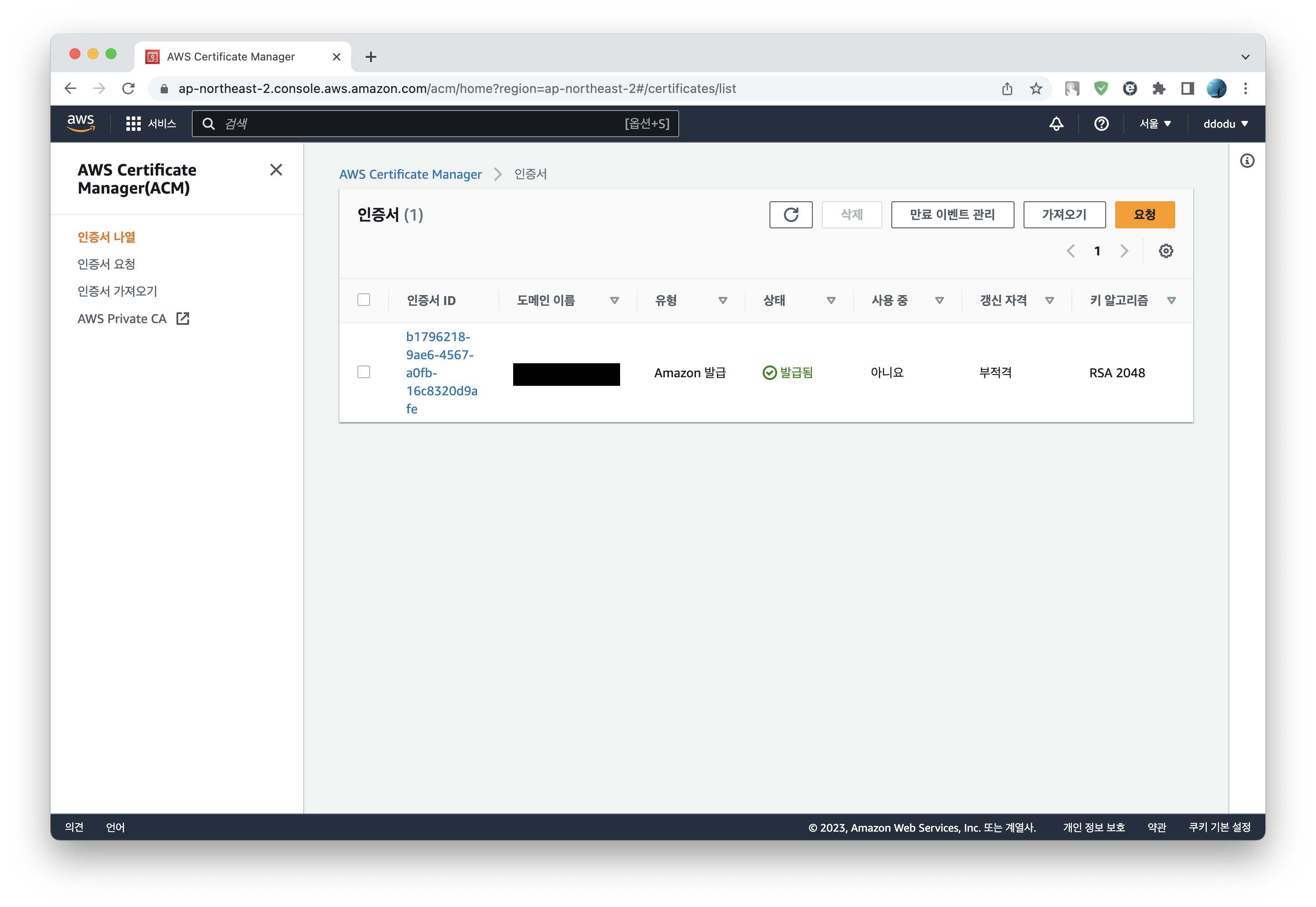Click the Amazon 발급 type cell
Image resolution: width=1316 pixels, height=907 pixels.
click(x=690, y=373)
